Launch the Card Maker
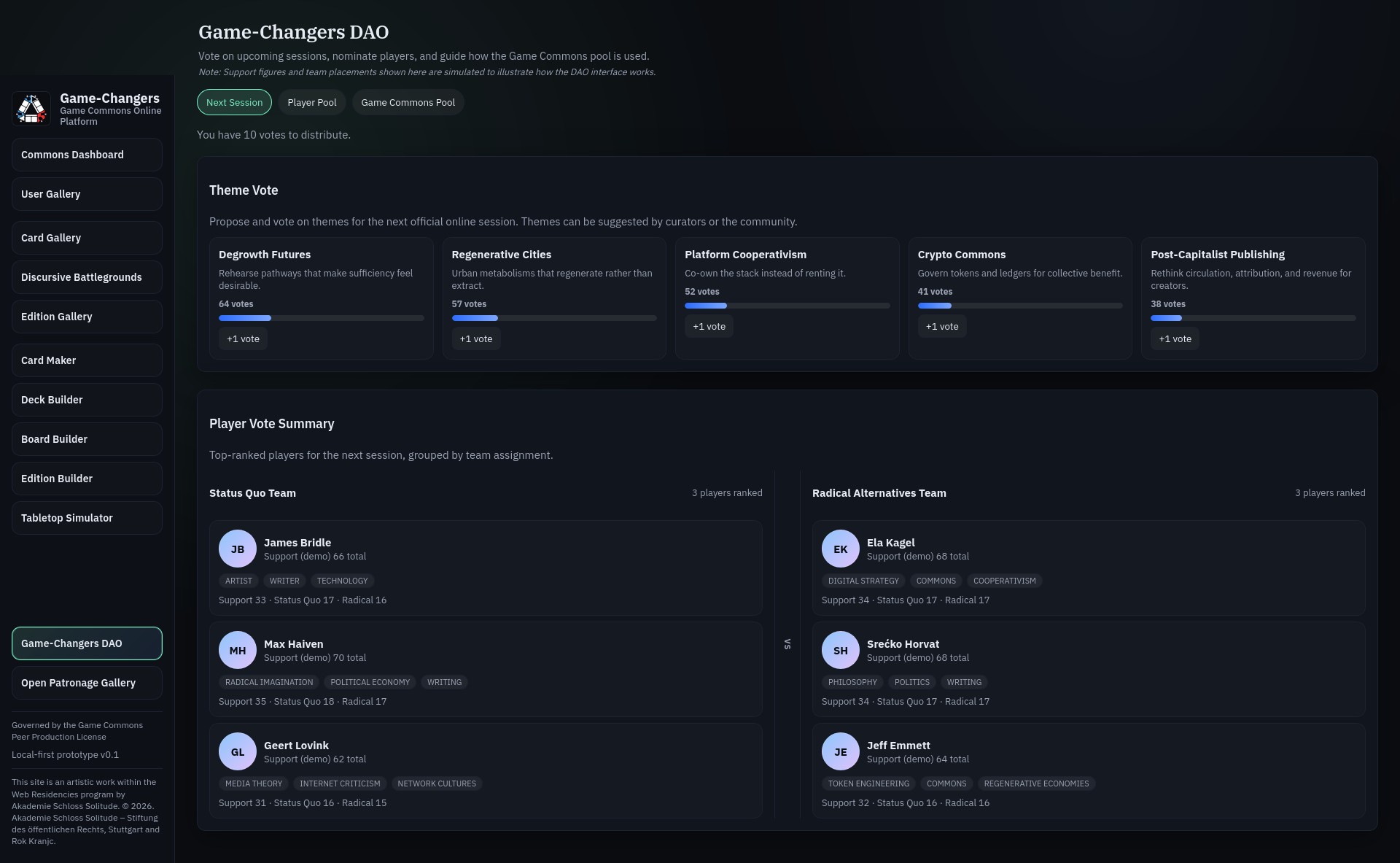 (87, 360)
